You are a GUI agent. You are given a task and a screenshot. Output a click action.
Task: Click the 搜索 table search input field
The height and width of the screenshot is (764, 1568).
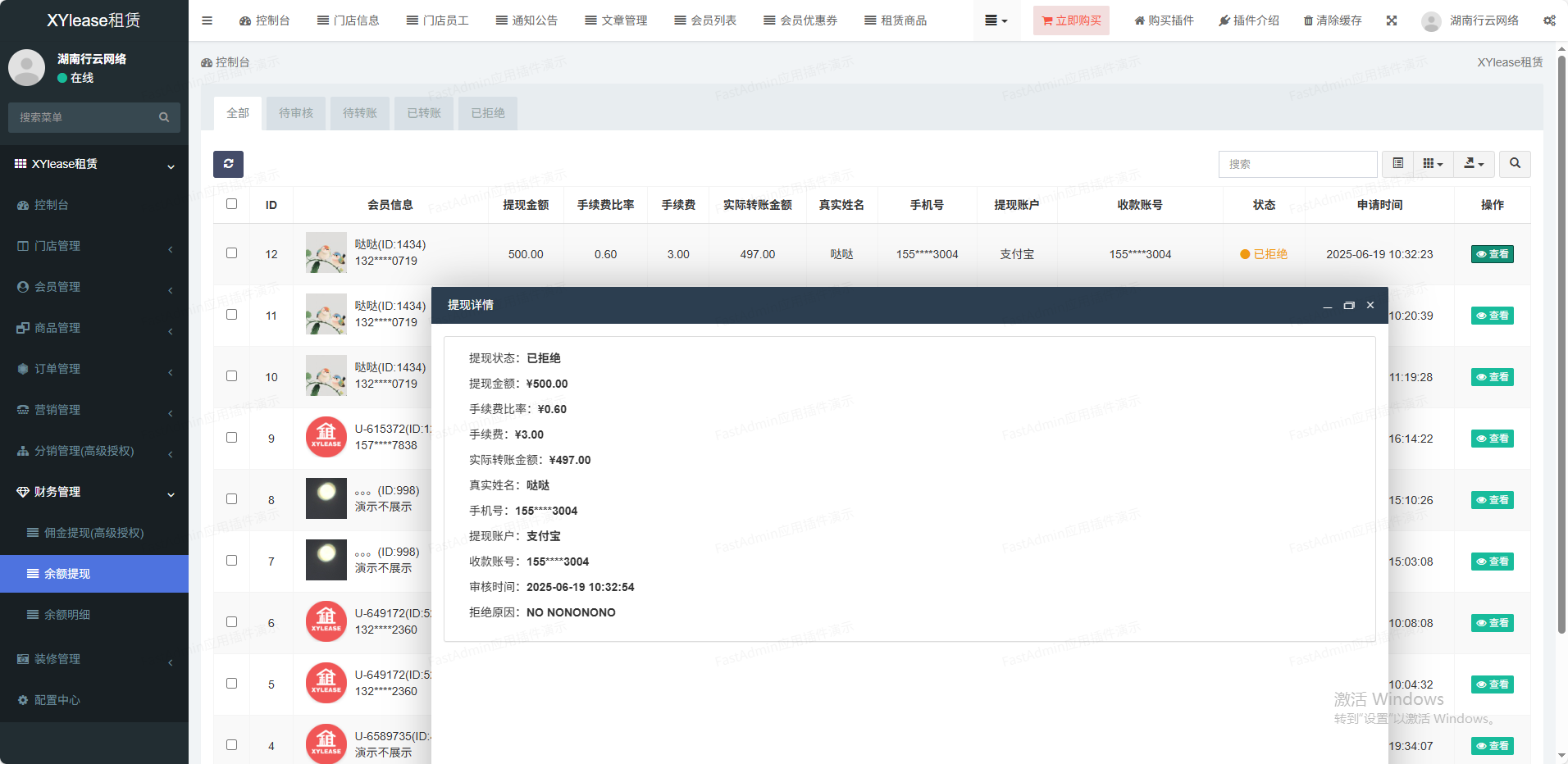(1297, 164)
